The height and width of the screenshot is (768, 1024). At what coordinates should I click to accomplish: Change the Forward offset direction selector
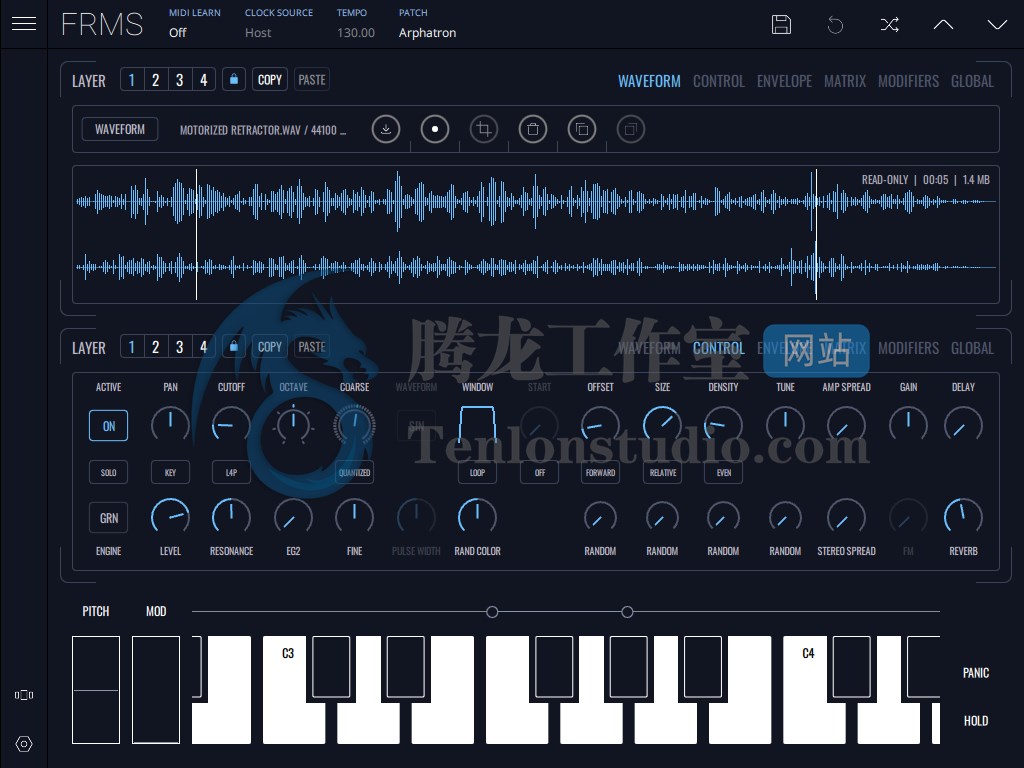click(600, 472)
